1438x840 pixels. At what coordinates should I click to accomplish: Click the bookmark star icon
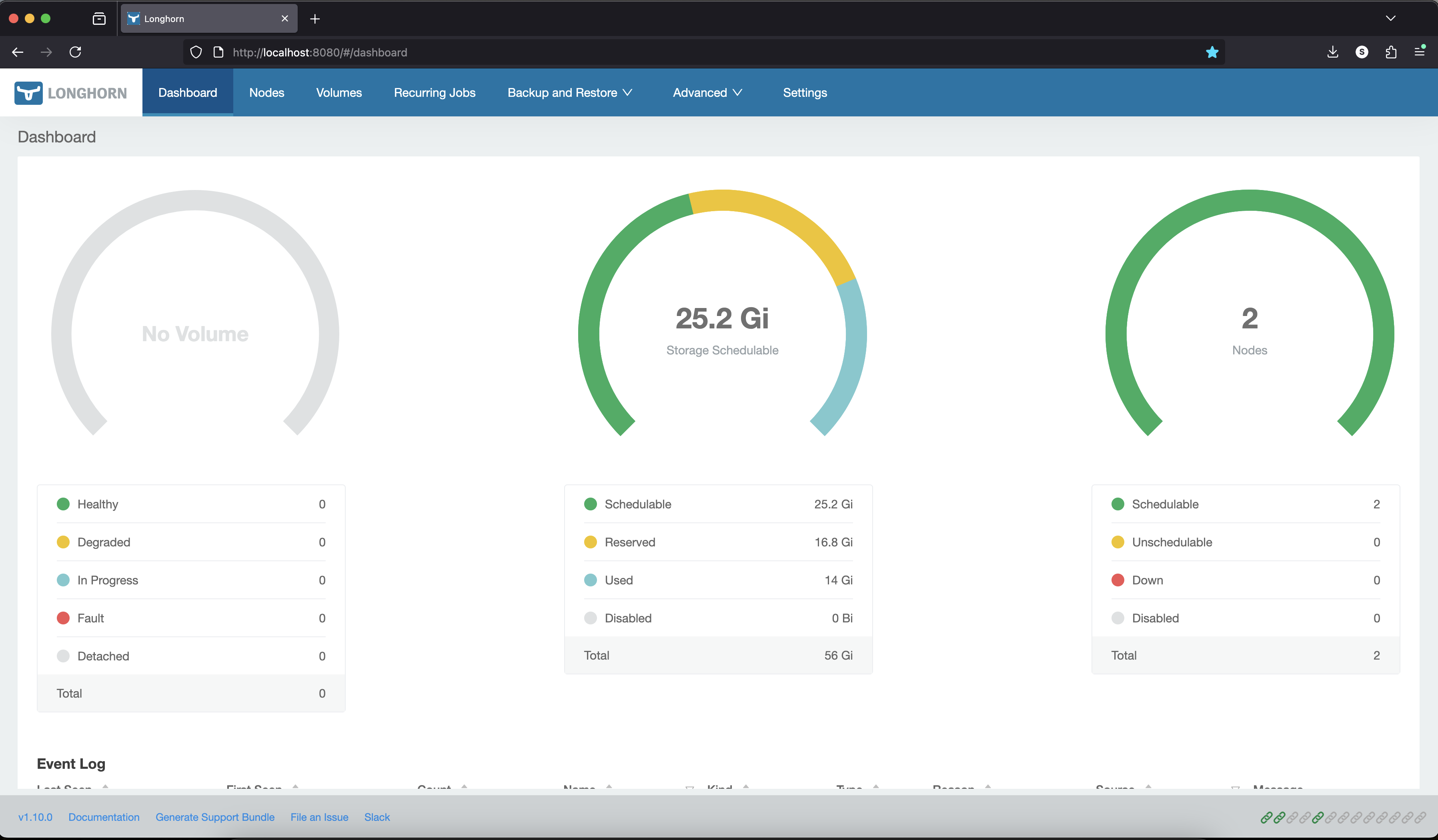coord(1212,52)
